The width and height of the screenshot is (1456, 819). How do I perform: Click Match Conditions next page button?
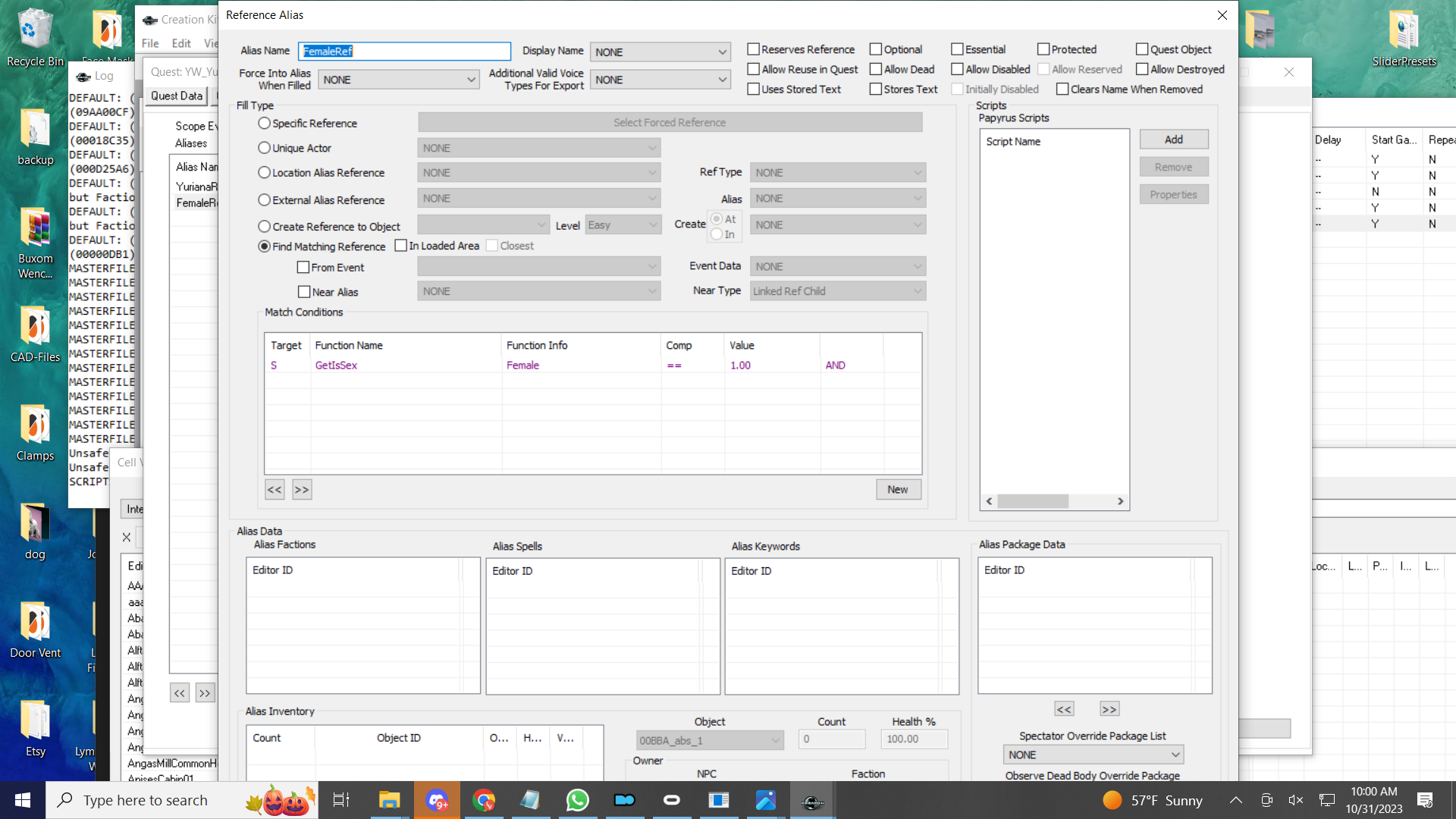(302, 489)
